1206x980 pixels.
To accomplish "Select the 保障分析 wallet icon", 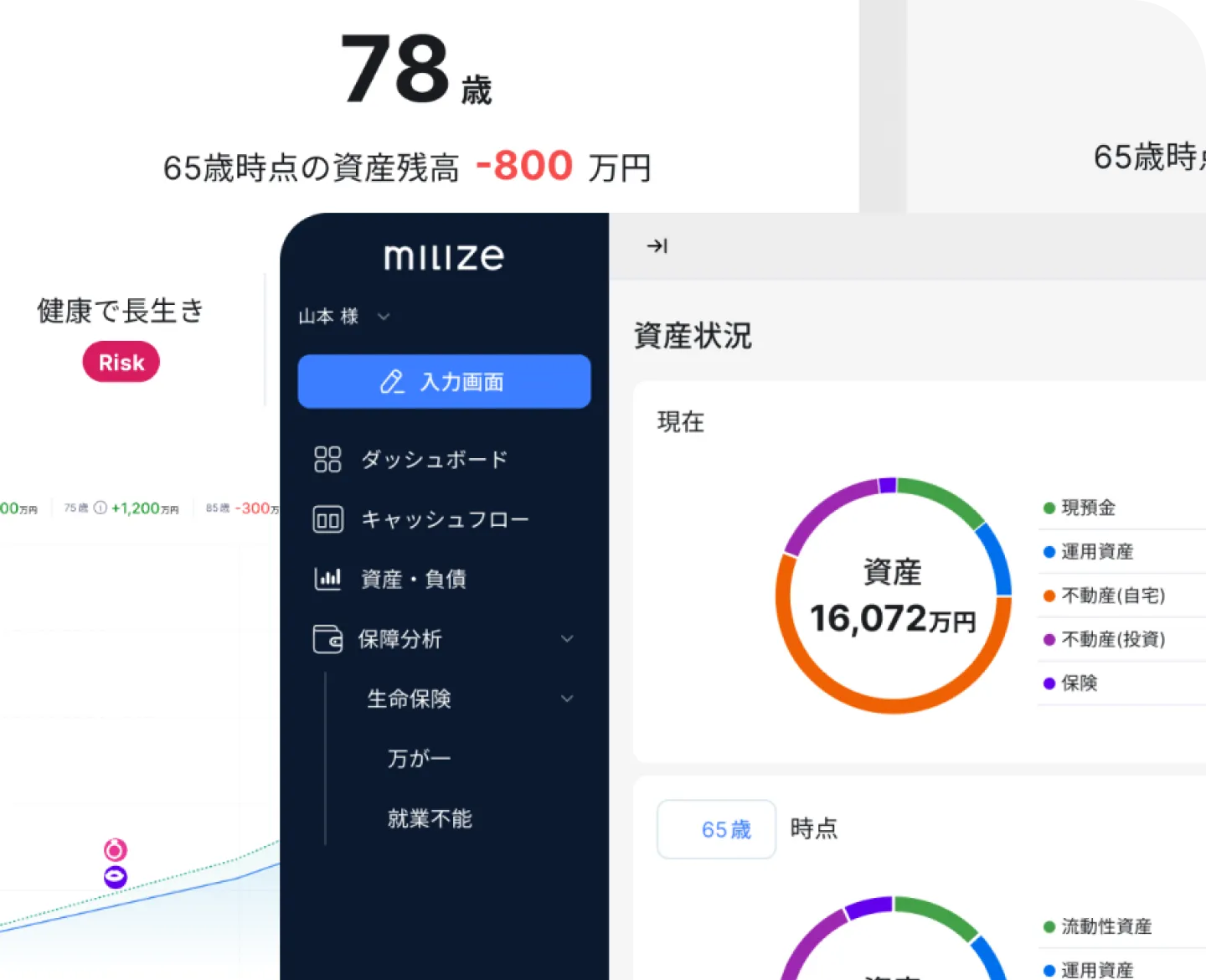I will pos(327,638).
